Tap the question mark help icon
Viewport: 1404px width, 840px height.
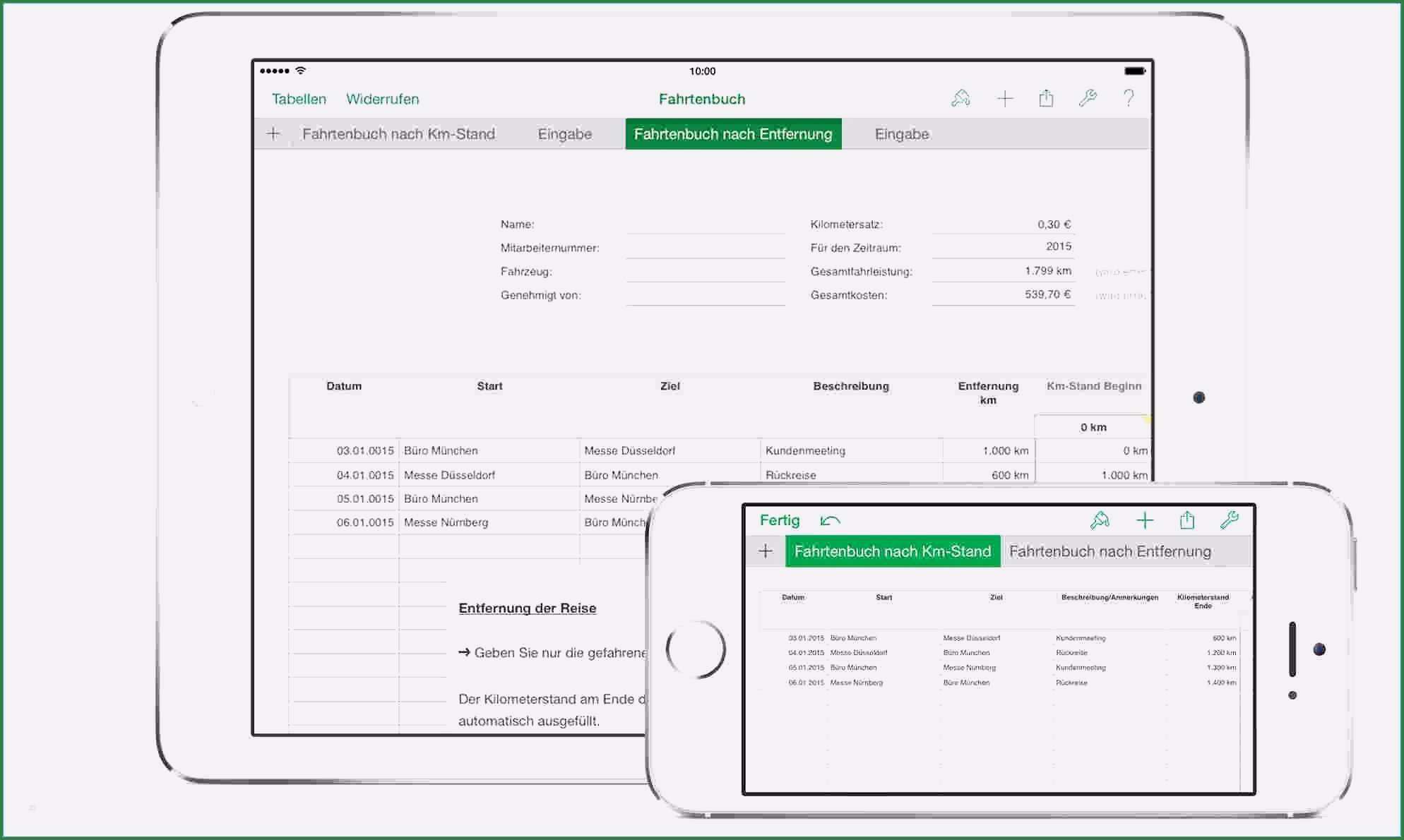(1129, 99)
